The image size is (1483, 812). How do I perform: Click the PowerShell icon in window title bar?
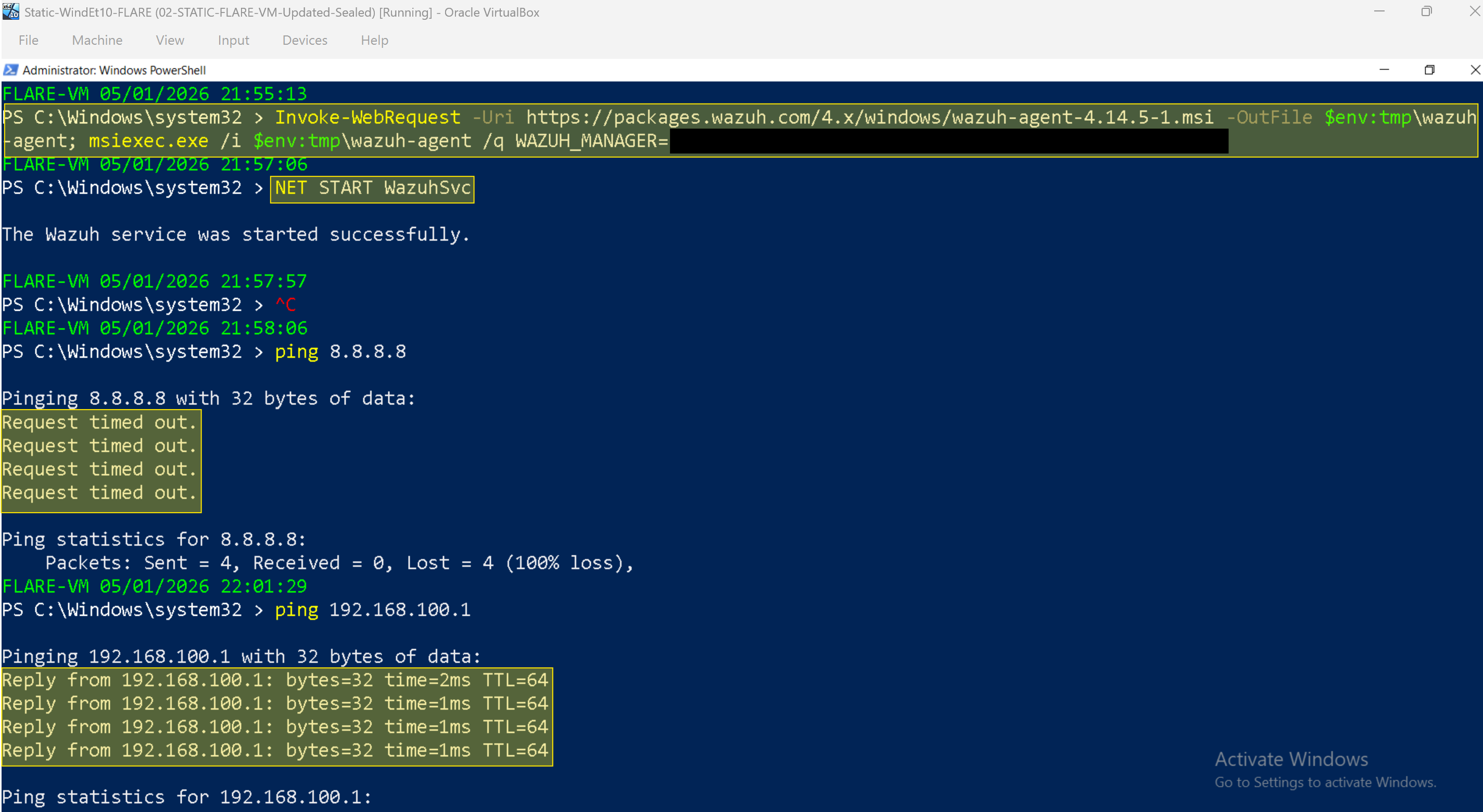point(10,70)
